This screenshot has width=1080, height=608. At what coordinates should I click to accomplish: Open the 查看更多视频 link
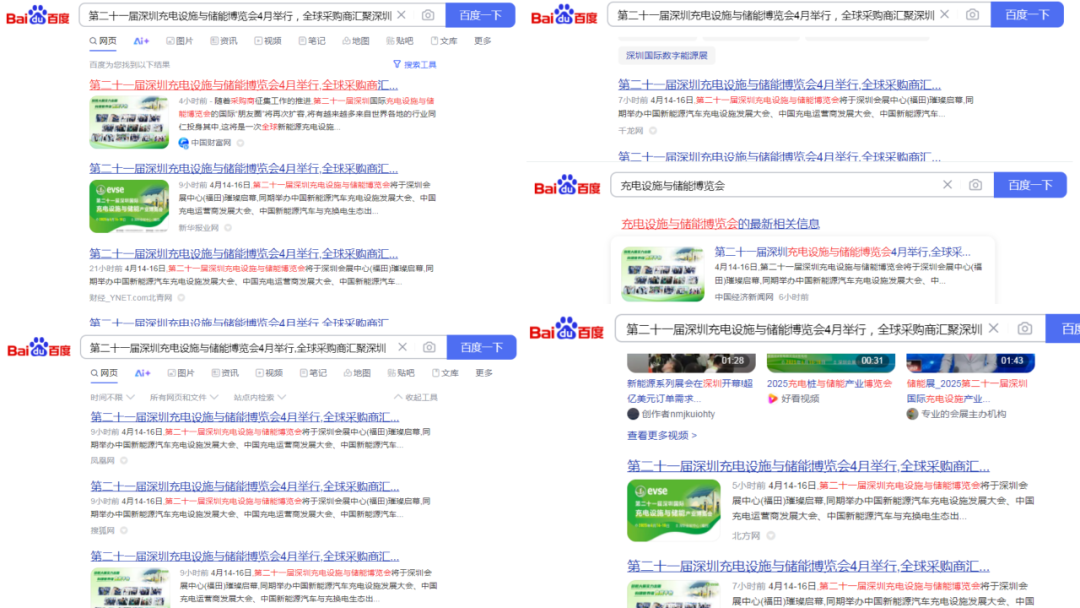point(661,436)
